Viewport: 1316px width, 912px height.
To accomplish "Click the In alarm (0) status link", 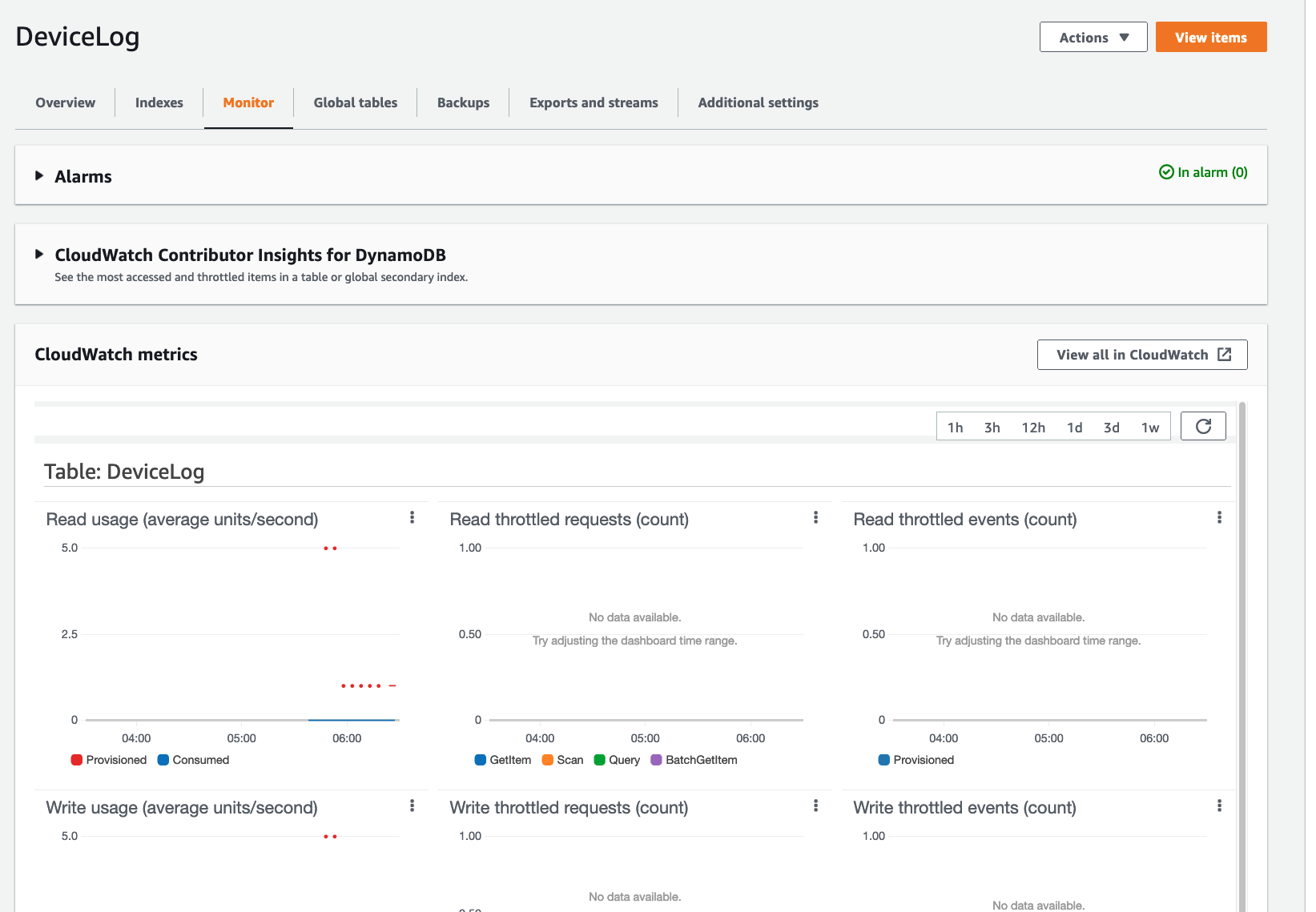I will [1203, 172].
